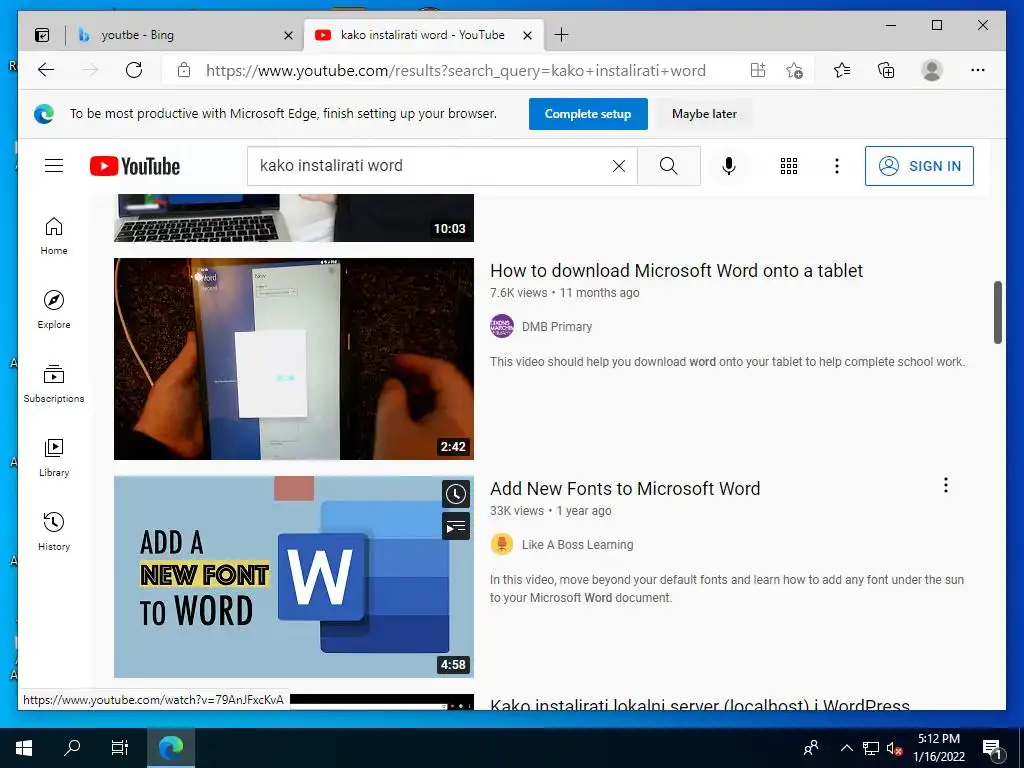Open the Add A New Font thumbnail

tap(294, 577)
